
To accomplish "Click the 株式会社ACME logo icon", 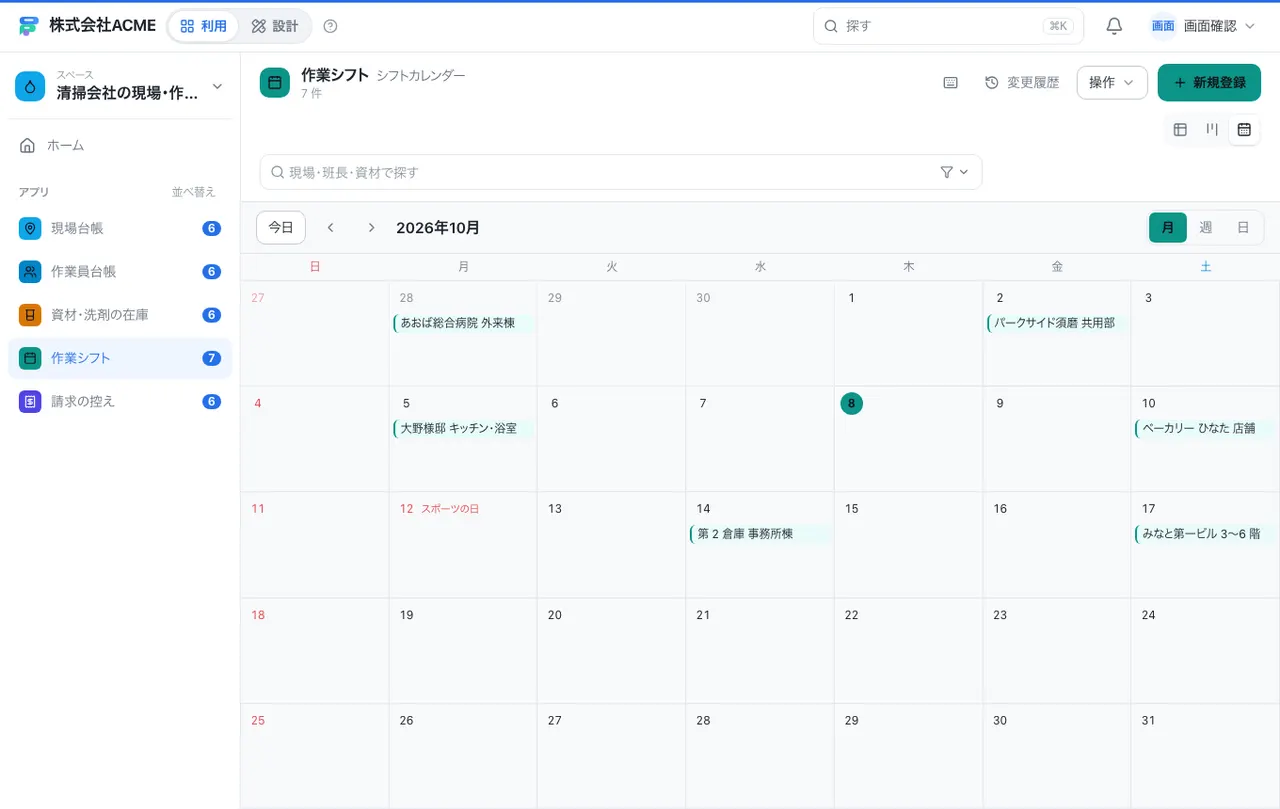I will [x=28, y=26].
